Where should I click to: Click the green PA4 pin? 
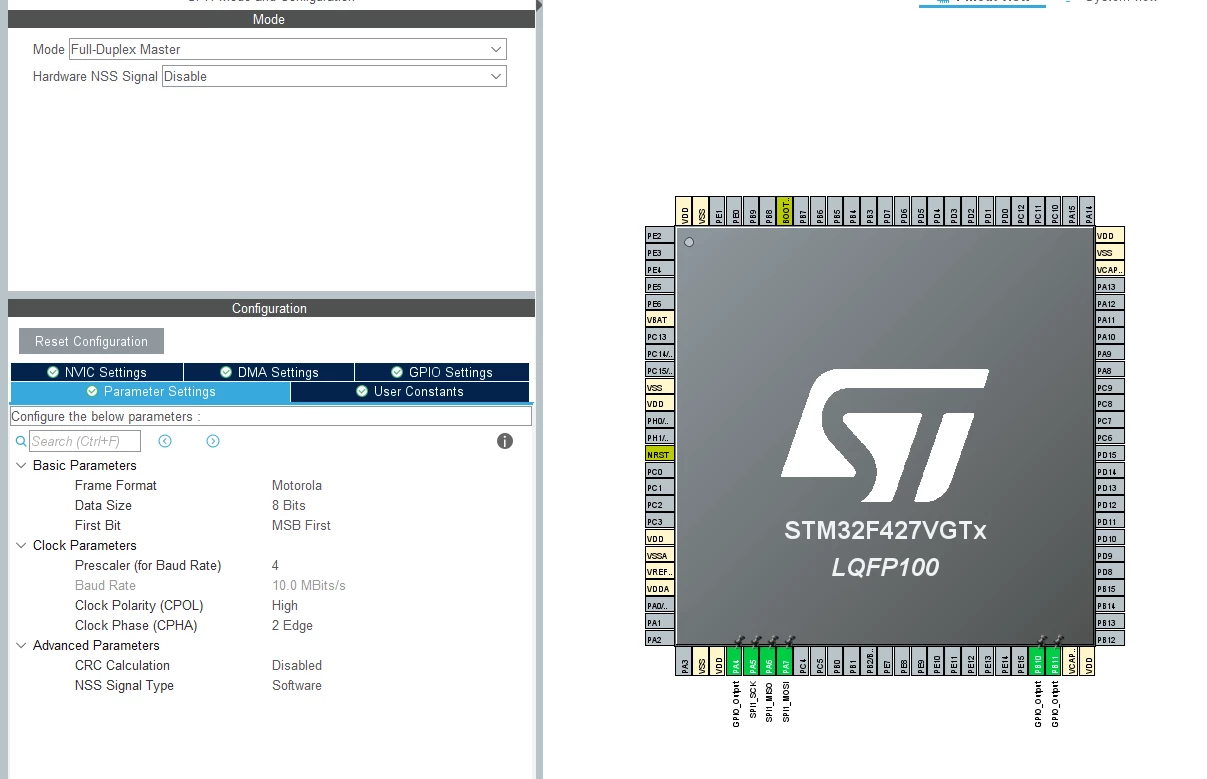point(735,661)
